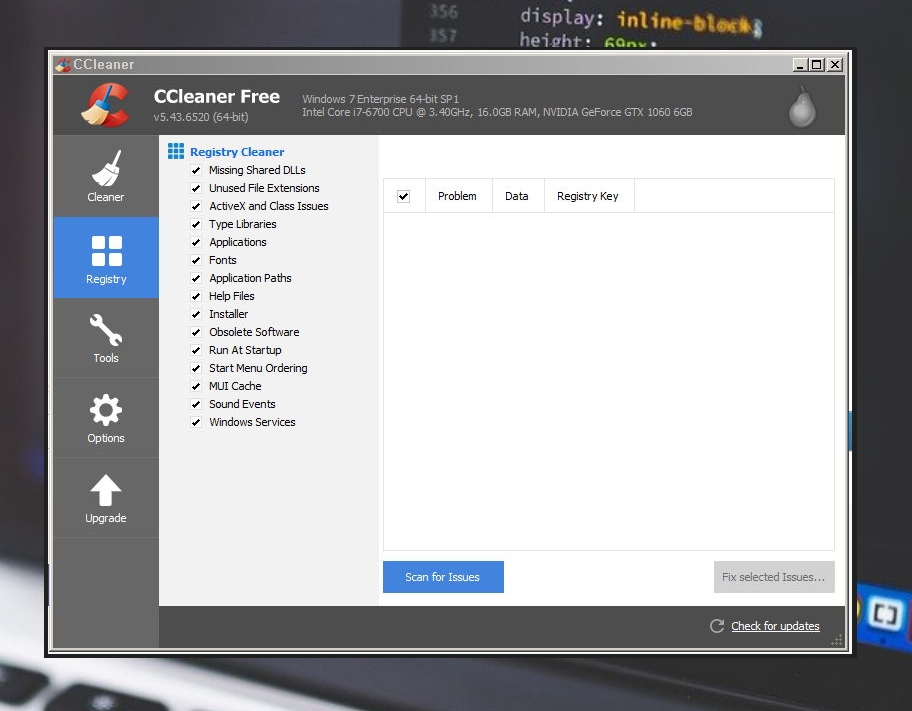Image resolution: width=912 pixels, height=711 pixels.
Task: Click the CCleaner Free title text
Action: click(216, 97)
